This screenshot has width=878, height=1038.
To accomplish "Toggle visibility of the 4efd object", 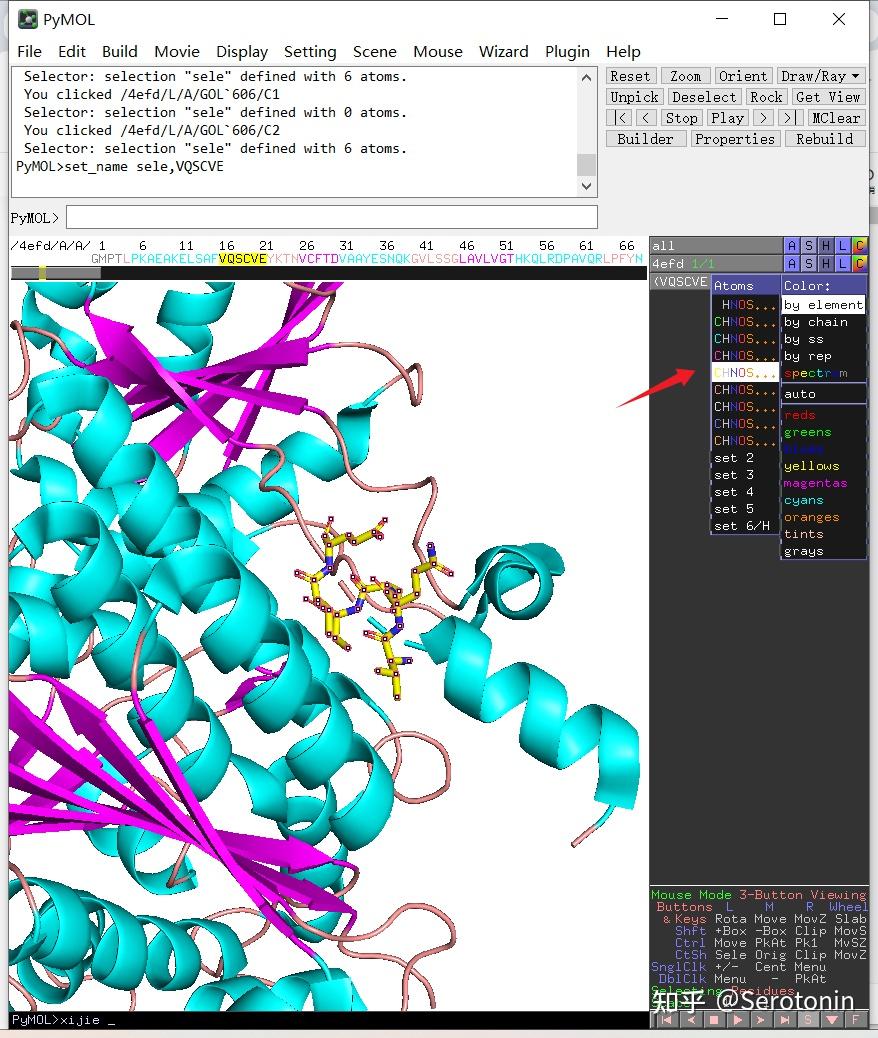I will click(715, 263).
